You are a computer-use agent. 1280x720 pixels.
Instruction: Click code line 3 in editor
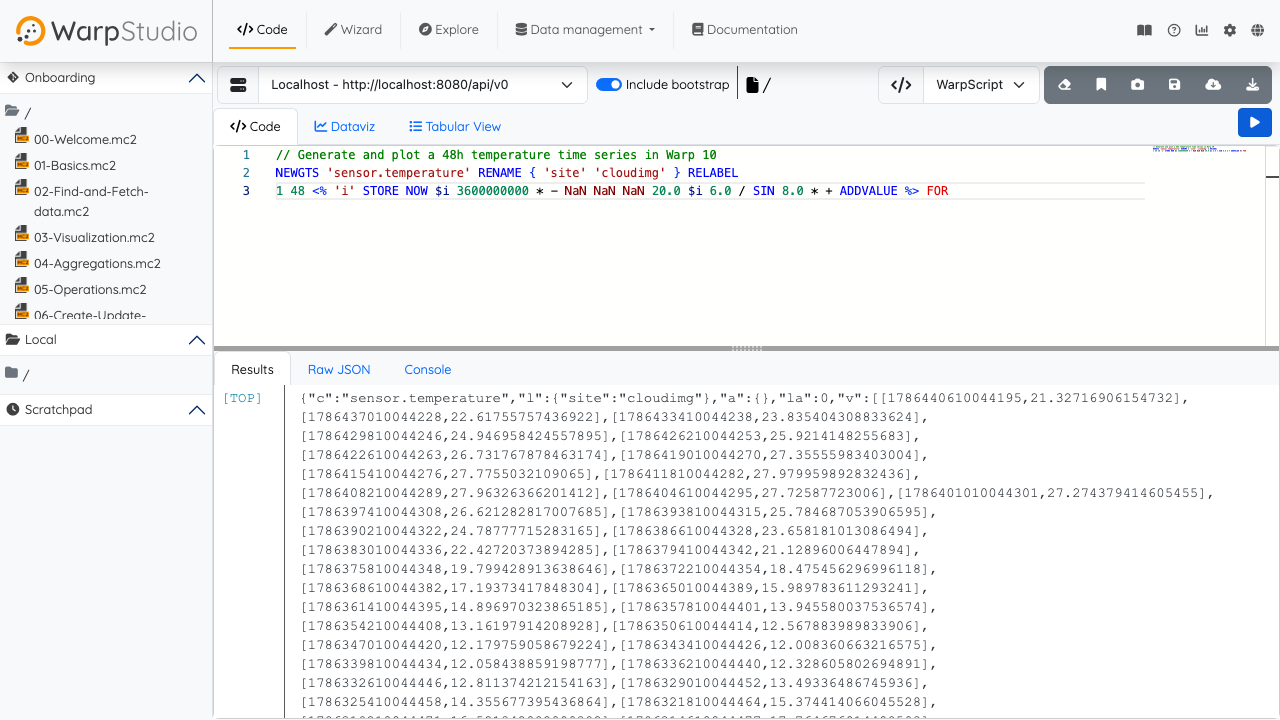612,191
